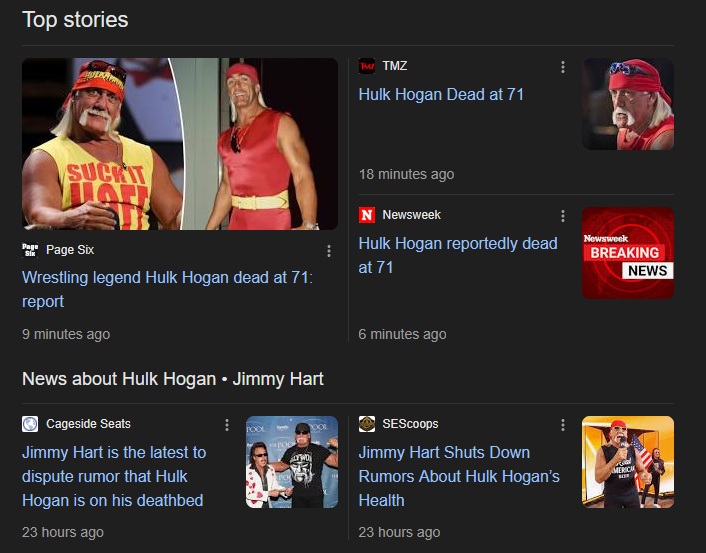Click the 'TMZ' source name

[395, 66]
